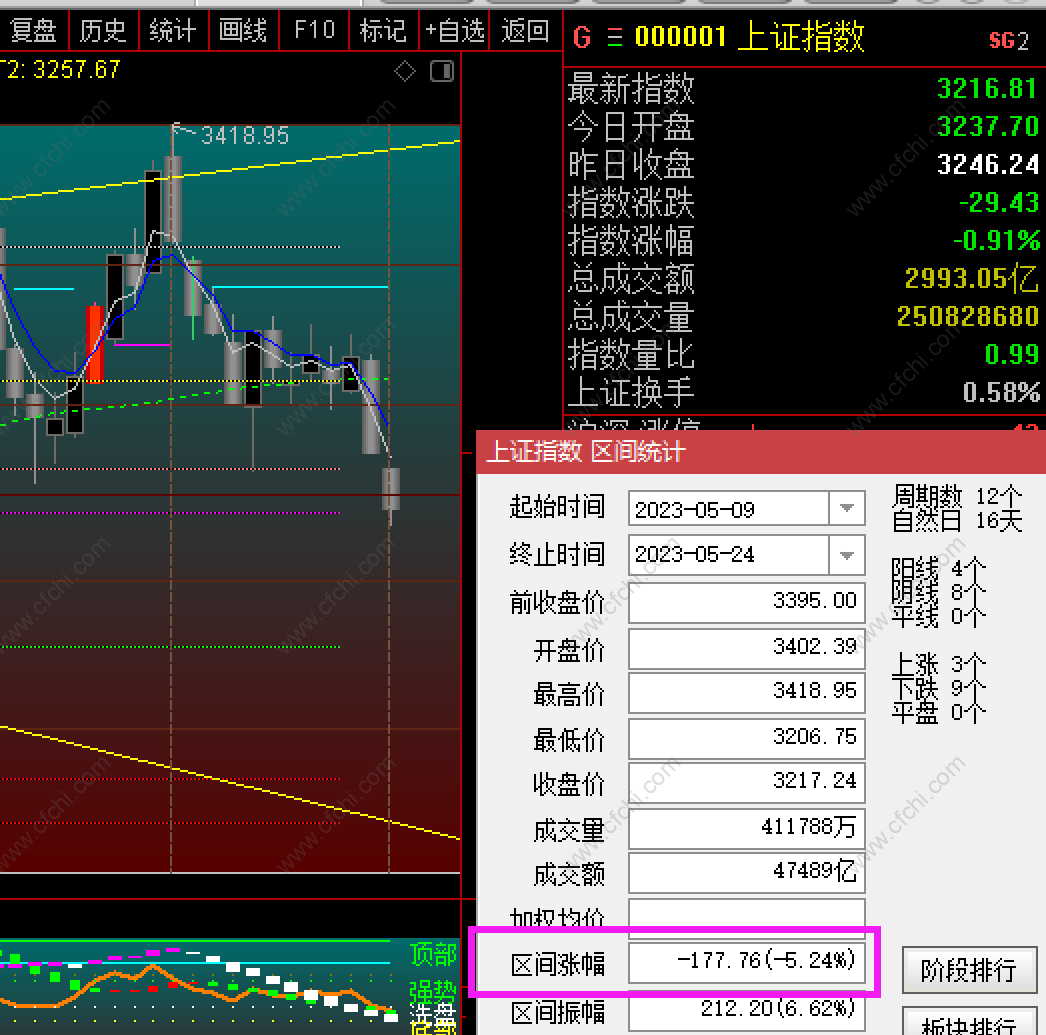The height and width of the screenshot is (1035, 1046).
Task: Click the 自然日 16天 statistic
Action: 957,521
